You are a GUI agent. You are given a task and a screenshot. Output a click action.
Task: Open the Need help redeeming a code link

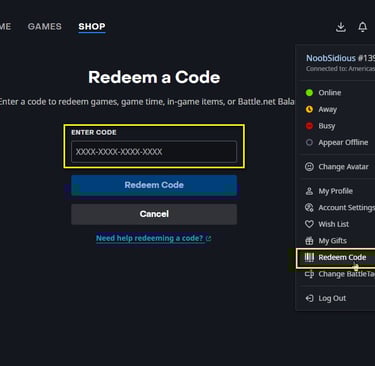[149, 238]
